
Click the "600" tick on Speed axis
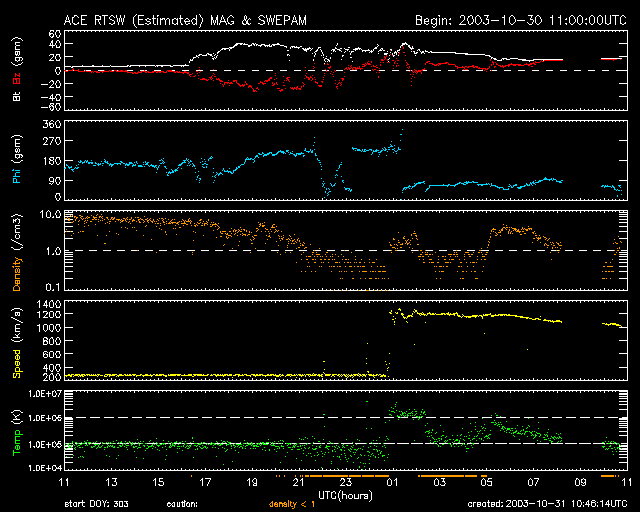(x=52, y=354)
